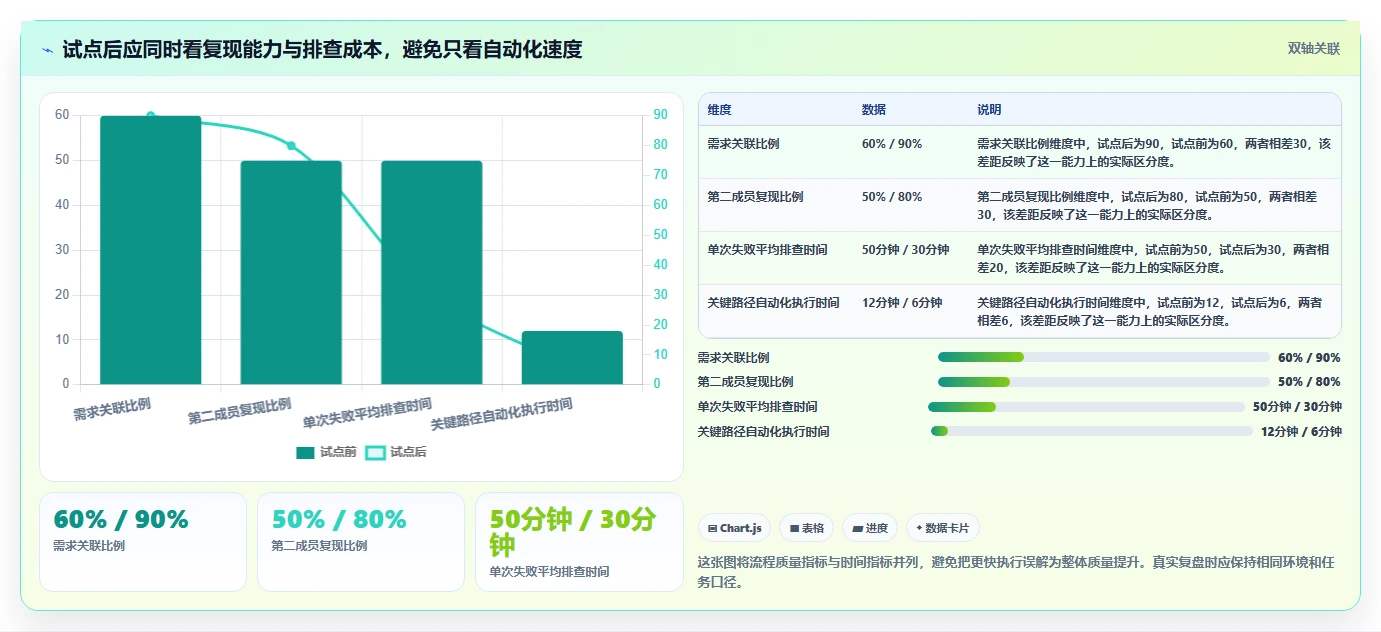Click the 第二成员复现比例 bar in chart

point(291,272)
